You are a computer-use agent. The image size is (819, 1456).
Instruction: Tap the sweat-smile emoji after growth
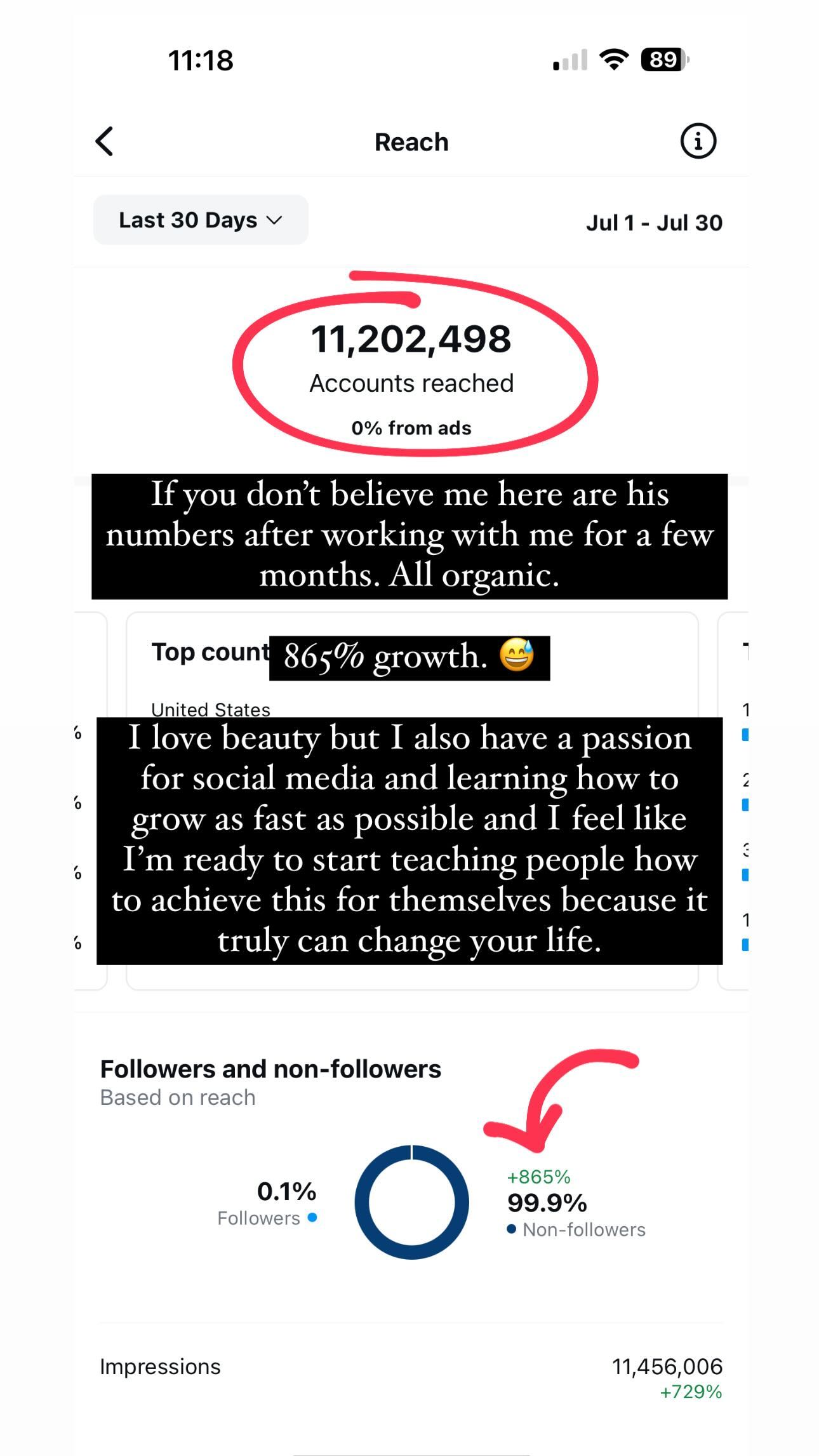click(x=517, y=655)
